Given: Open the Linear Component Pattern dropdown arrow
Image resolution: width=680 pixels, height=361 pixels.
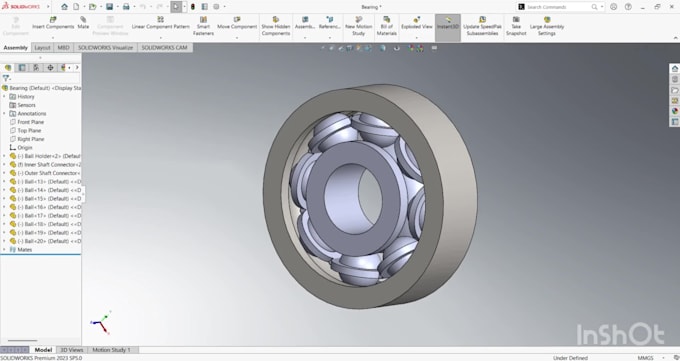Looking at the screenshot, I should pos(160,38).
